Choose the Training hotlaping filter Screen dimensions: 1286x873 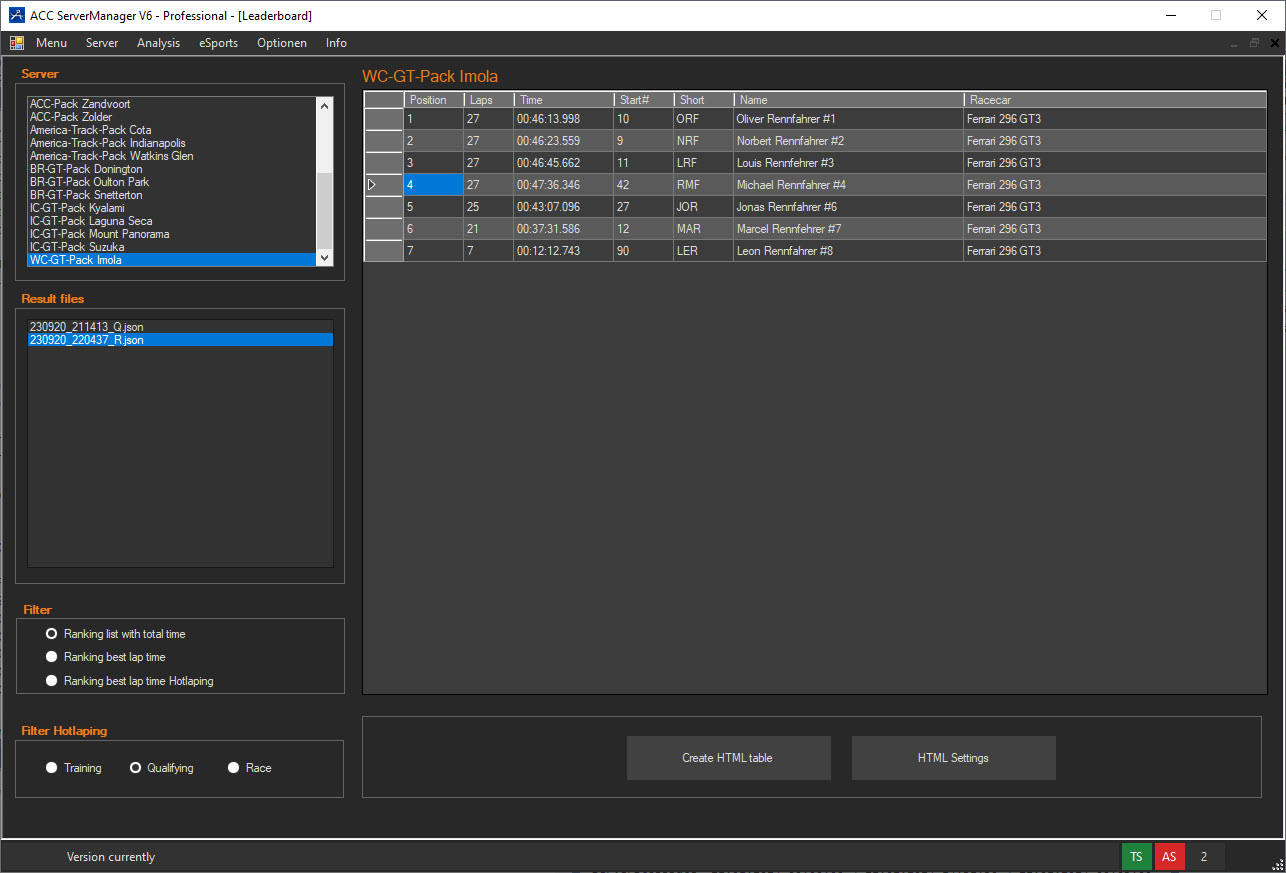coord(52,768)
